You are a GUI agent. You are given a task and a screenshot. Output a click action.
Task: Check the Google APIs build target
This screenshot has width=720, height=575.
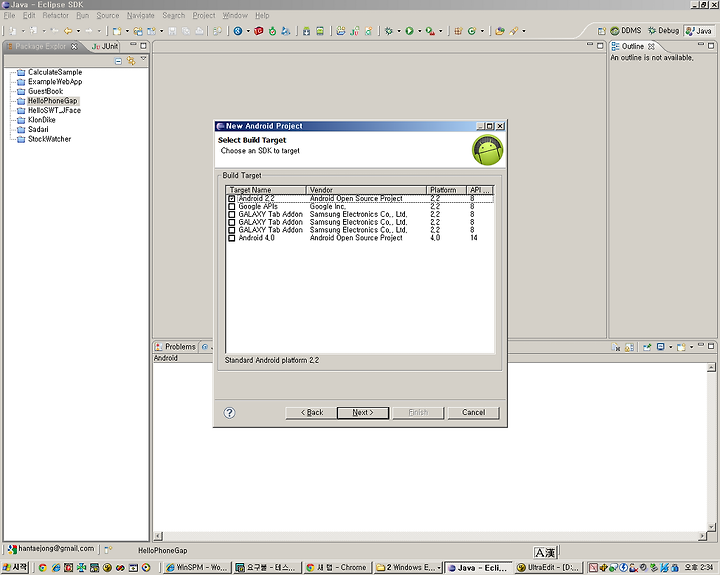[231, 207]
